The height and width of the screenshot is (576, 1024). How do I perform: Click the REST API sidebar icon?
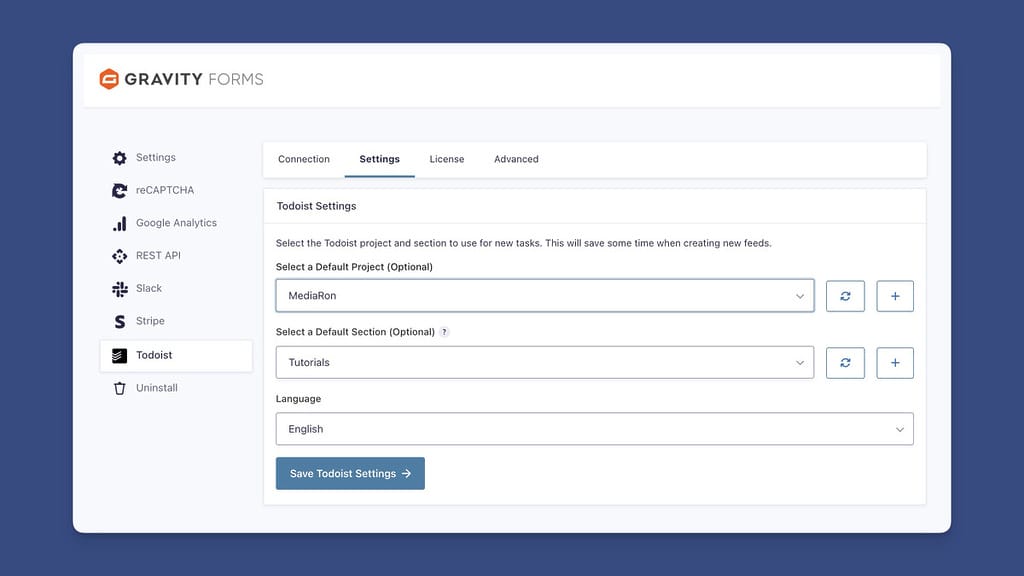click(x=119, y=256)
